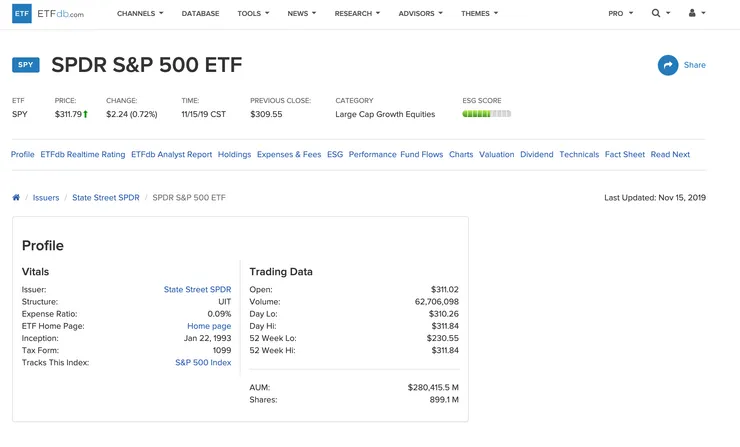
Task: Open the Research dropdown menu
Action: [358, 14]
